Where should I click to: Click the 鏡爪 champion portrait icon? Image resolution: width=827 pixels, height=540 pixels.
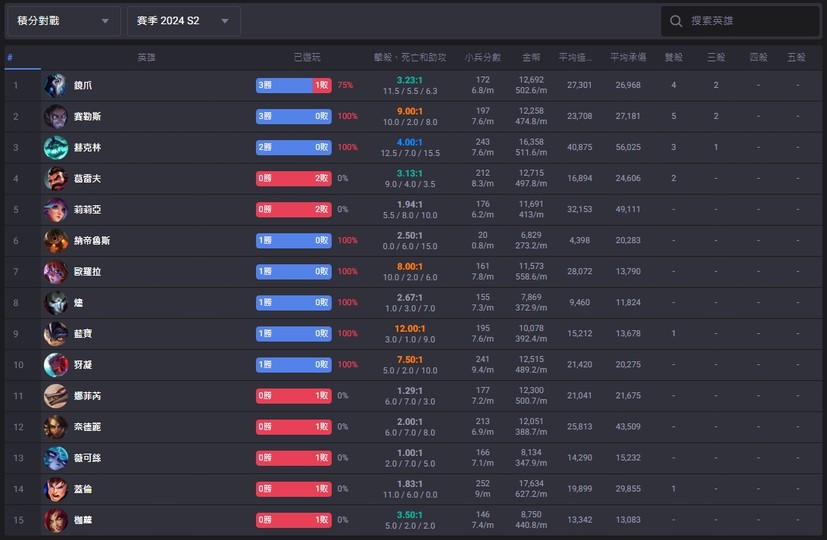point(56,86)
